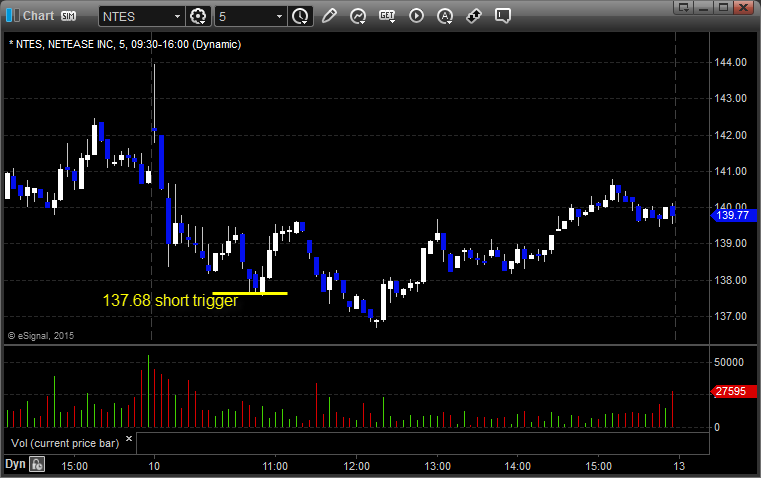Click the 143.00 price axis label
This screenshot has height=478, width=761.
coord(730,99)
